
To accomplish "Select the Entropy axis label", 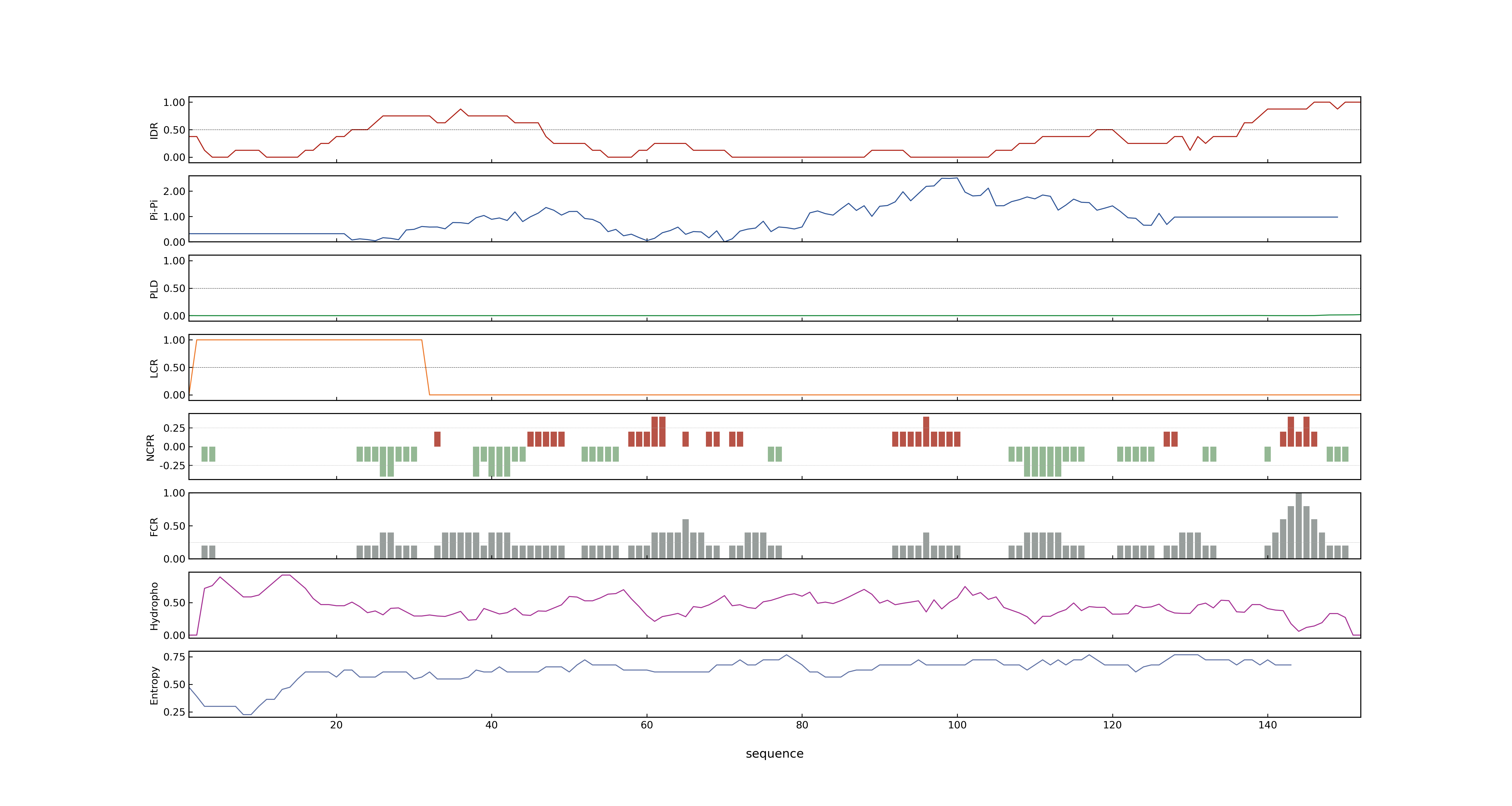I will coord(154,685).
